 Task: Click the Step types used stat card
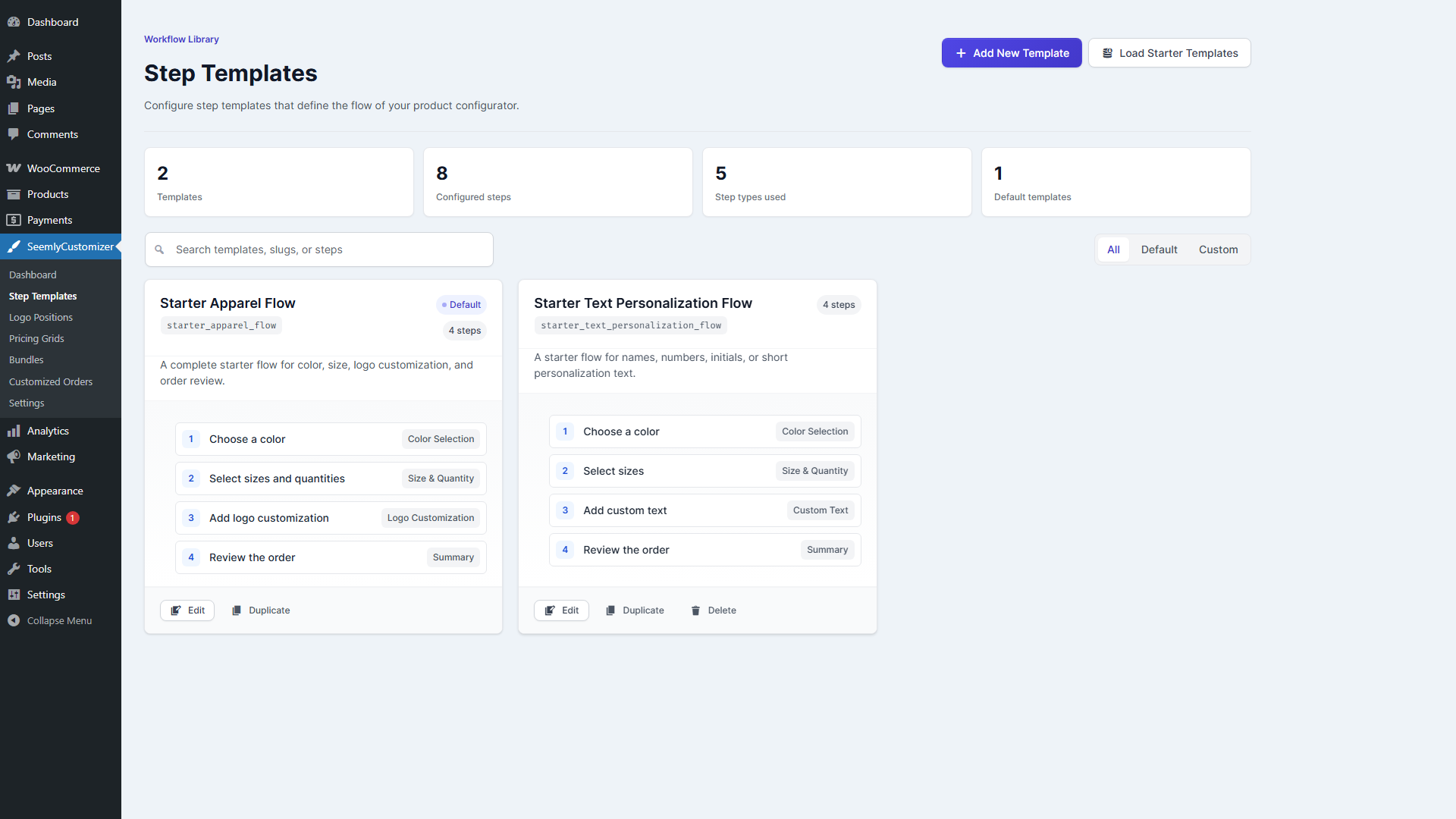point(837,182)
